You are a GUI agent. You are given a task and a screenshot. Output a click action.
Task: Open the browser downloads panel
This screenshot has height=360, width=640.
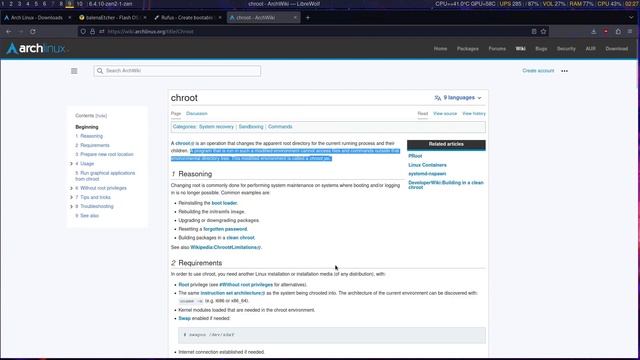coord(594,31)
